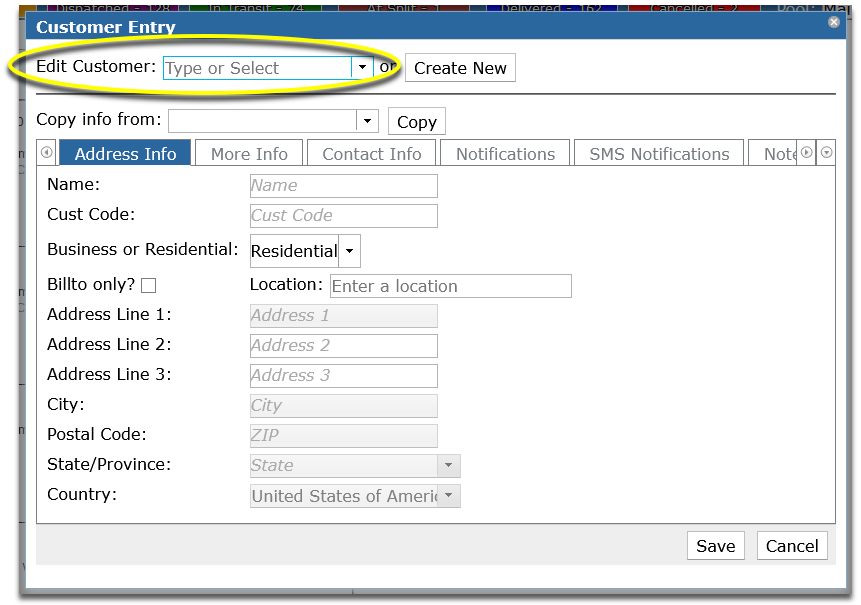Open the tab list dropdown icon
861x605 pixels.
(x=826, y=153)
